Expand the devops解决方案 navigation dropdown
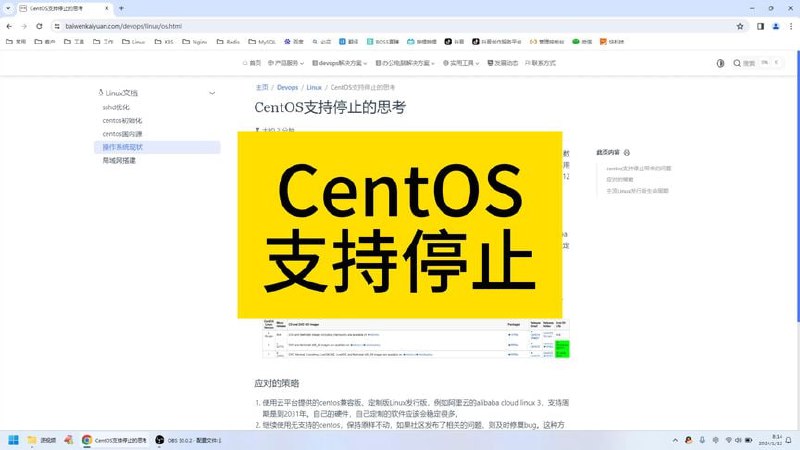800x450 pixels. (x=339, y=63)
